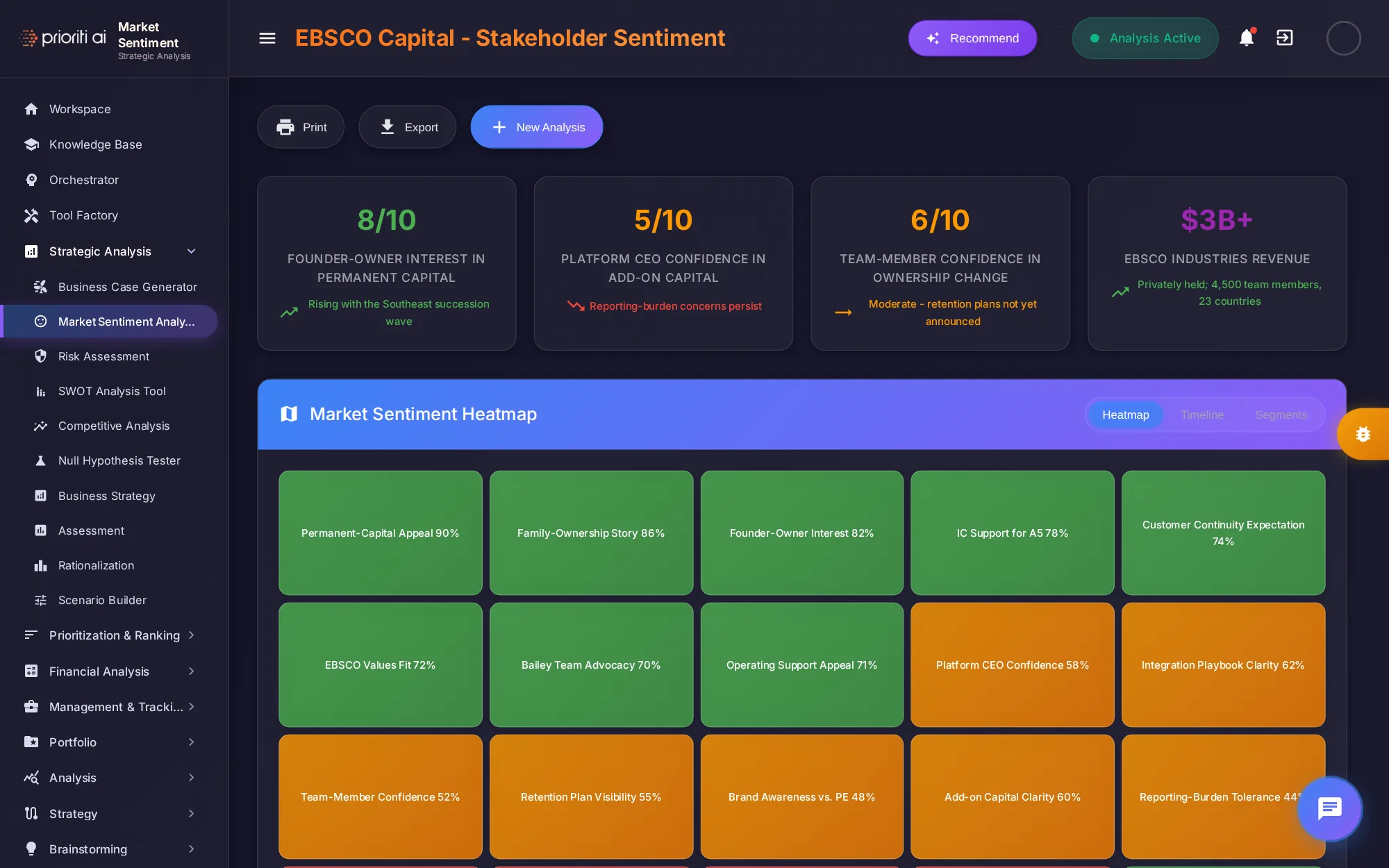Click the heatmap map icon in panel header
Screen dimensions: 1389x868
(289, 414)
